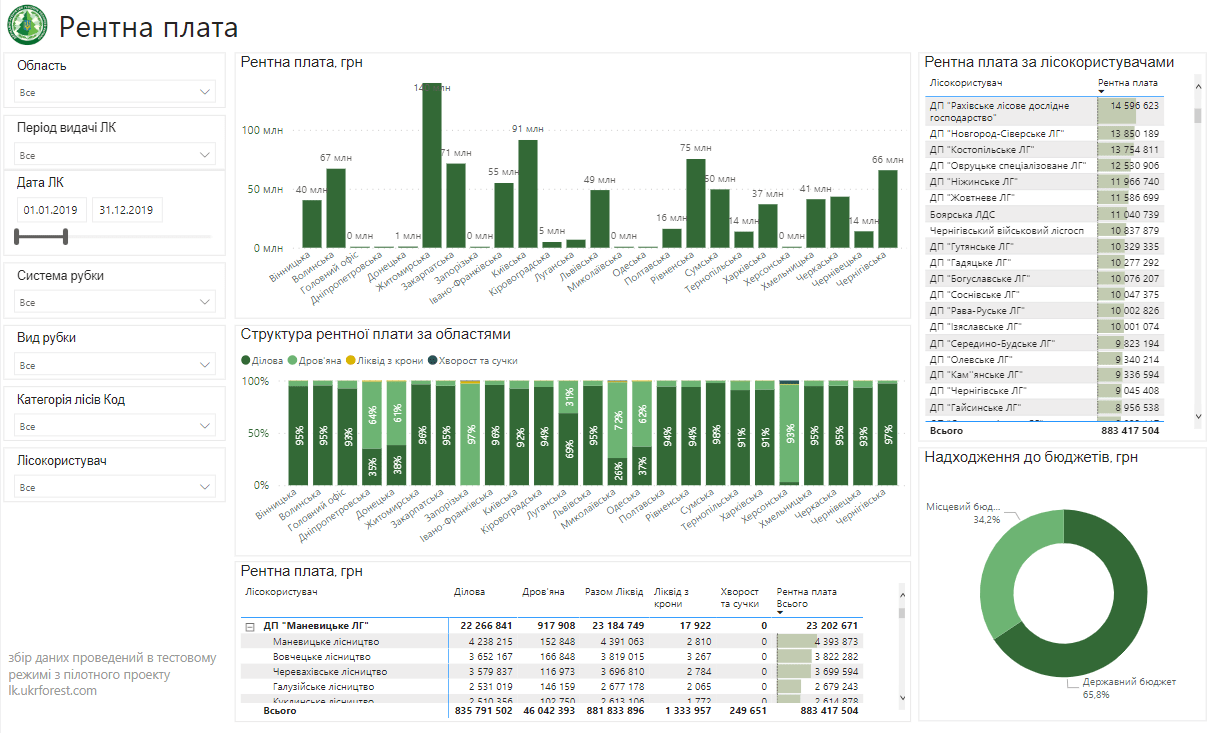The height and width of the screenshot is (733, 1213).
Task: Select the Маневицьке лісництво table row
Action: coord(325,642)
